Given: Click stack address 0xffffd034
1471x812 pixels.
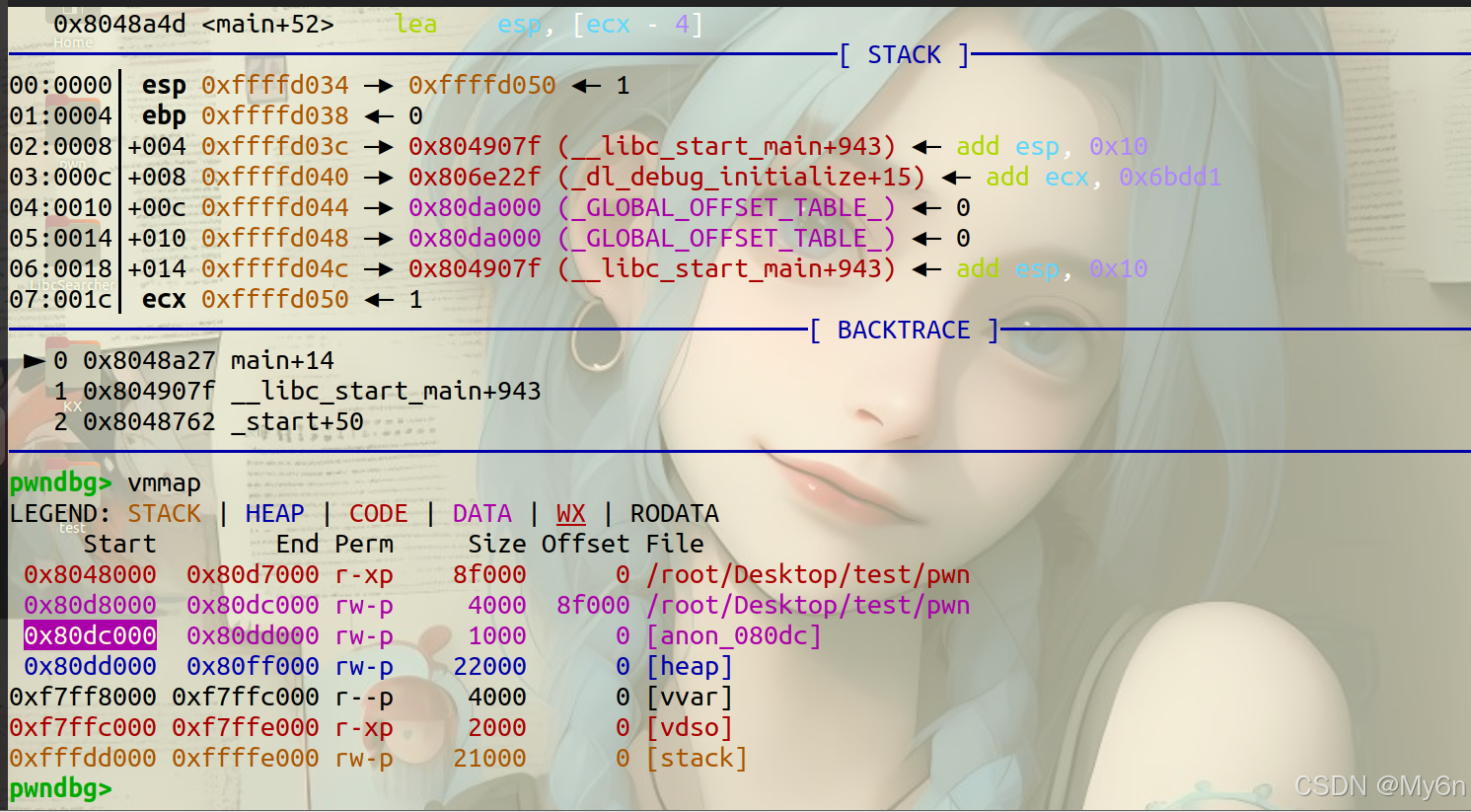Looking at the screenshot, I should coord(275,86).
